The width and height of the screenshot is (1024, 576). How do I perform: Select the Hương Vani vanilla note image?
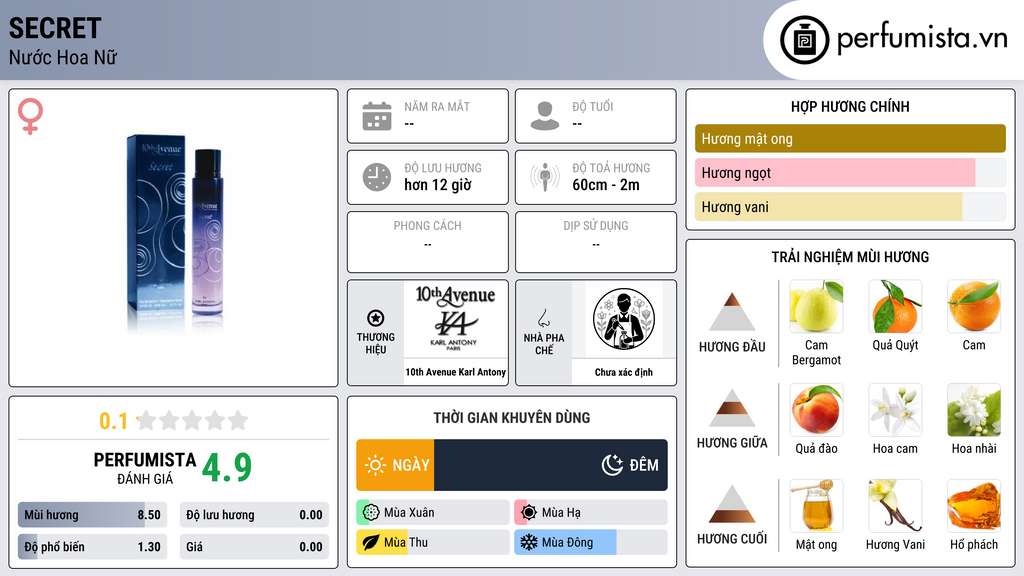(x=895, y=506)
